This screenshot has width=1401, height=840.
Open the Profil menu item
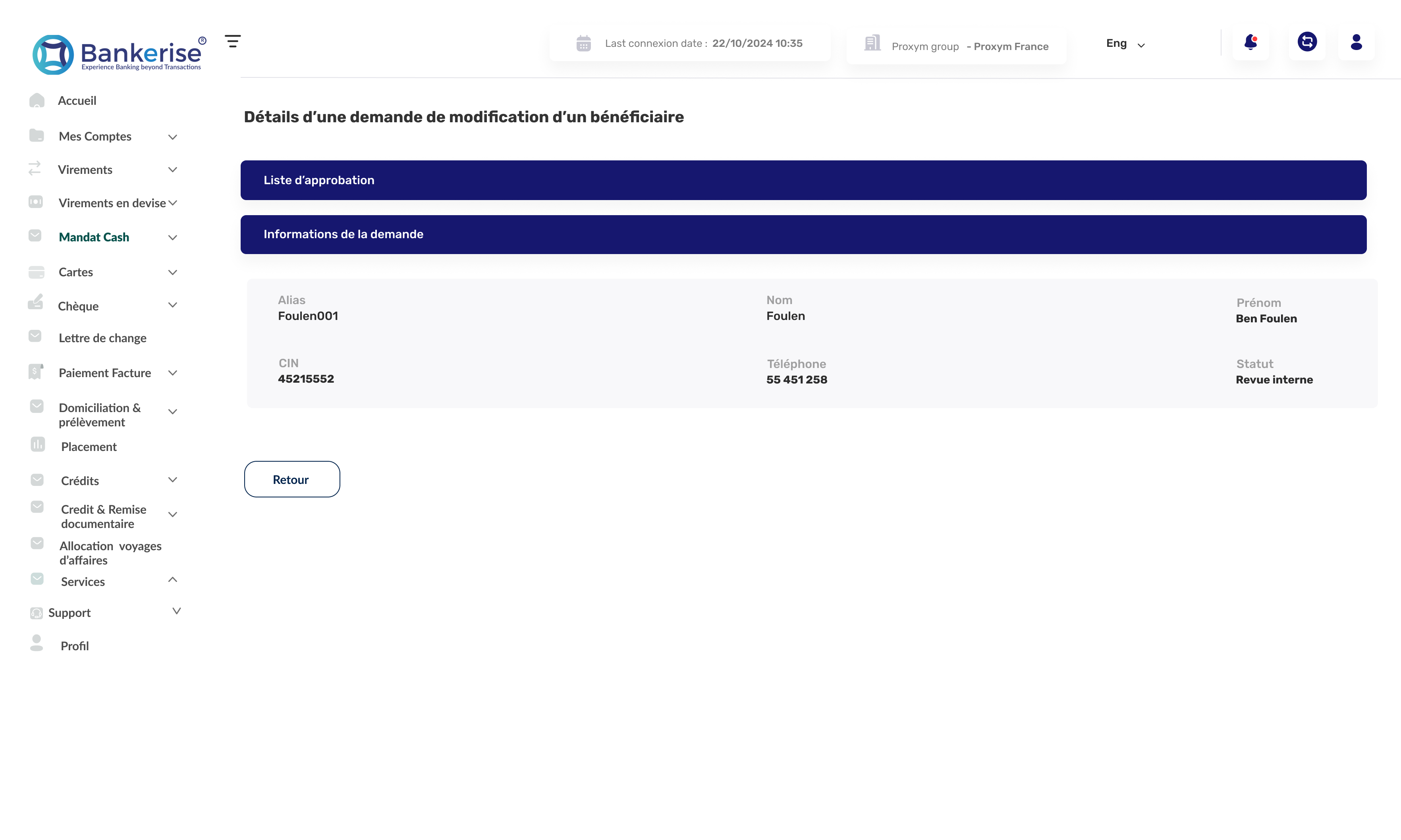[75, 646]
